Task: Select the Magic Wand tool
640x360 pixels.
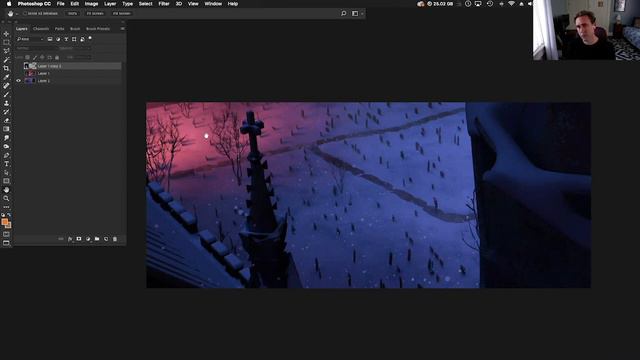Action: (6, 60)
